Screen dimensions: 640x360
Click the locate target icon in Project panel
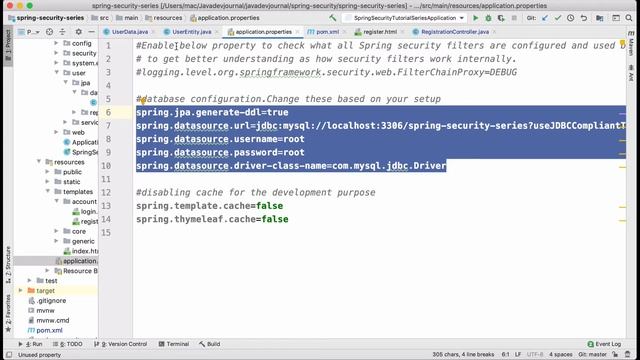[49, 32]
